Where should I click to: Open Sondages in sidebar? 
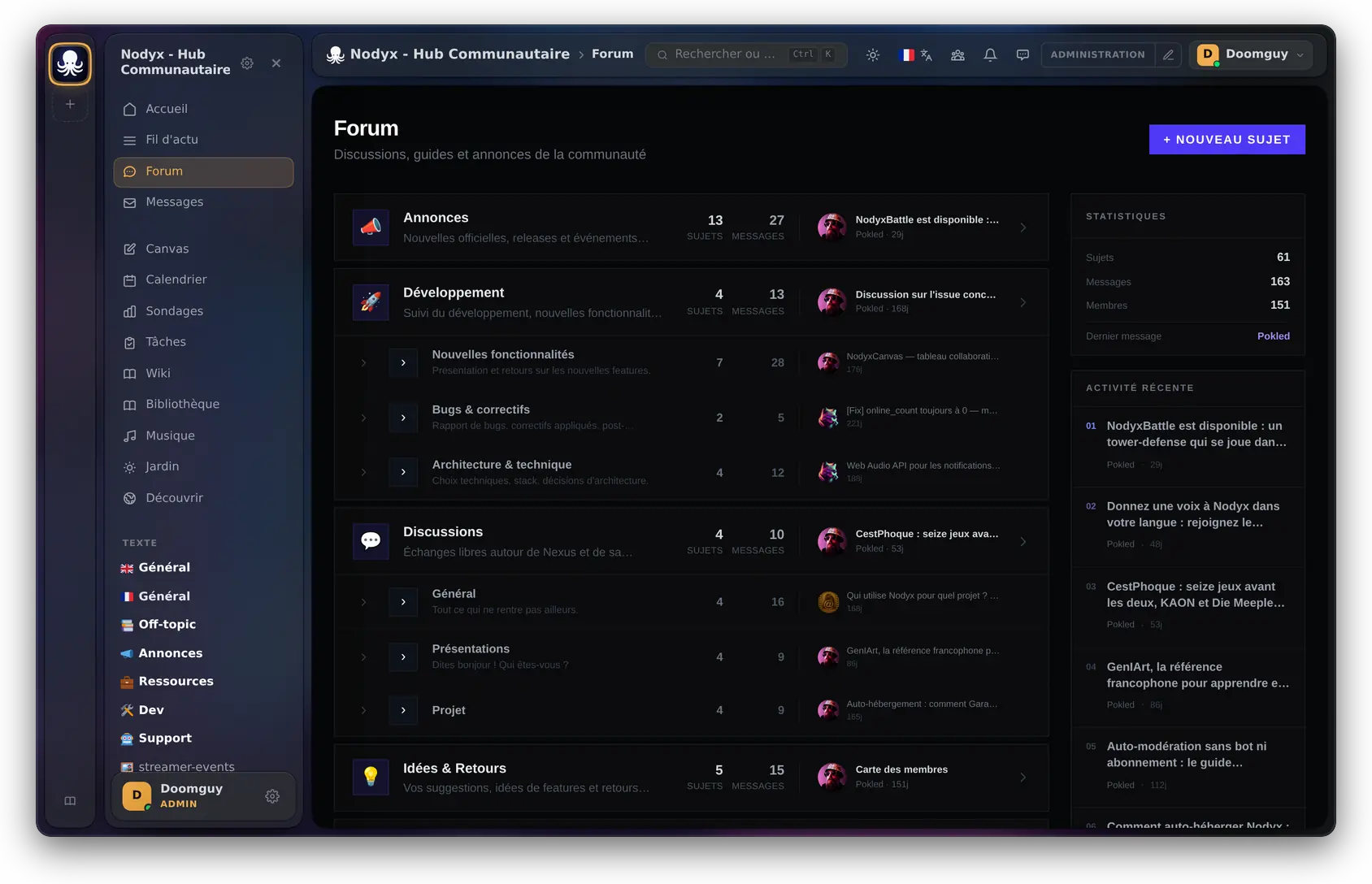click(x=203, y=311)
